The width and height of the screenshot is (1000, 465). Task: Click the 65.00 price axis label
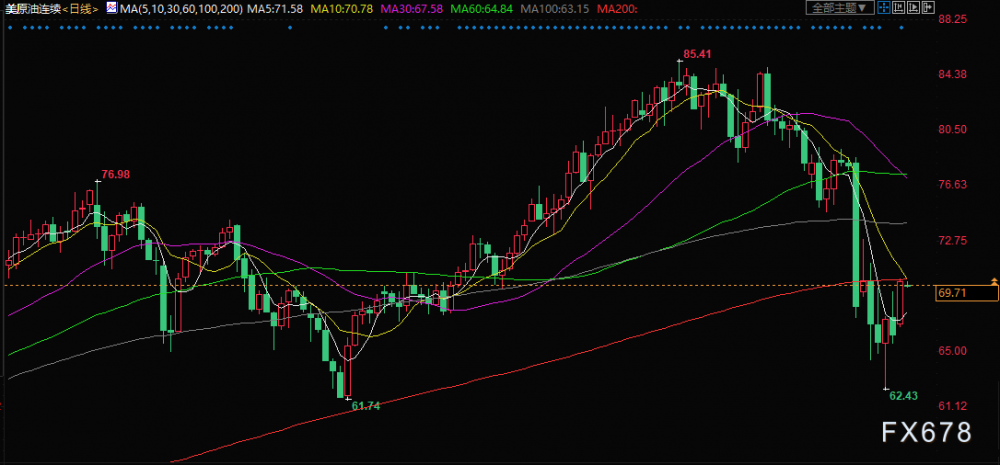tap(954, 351)
